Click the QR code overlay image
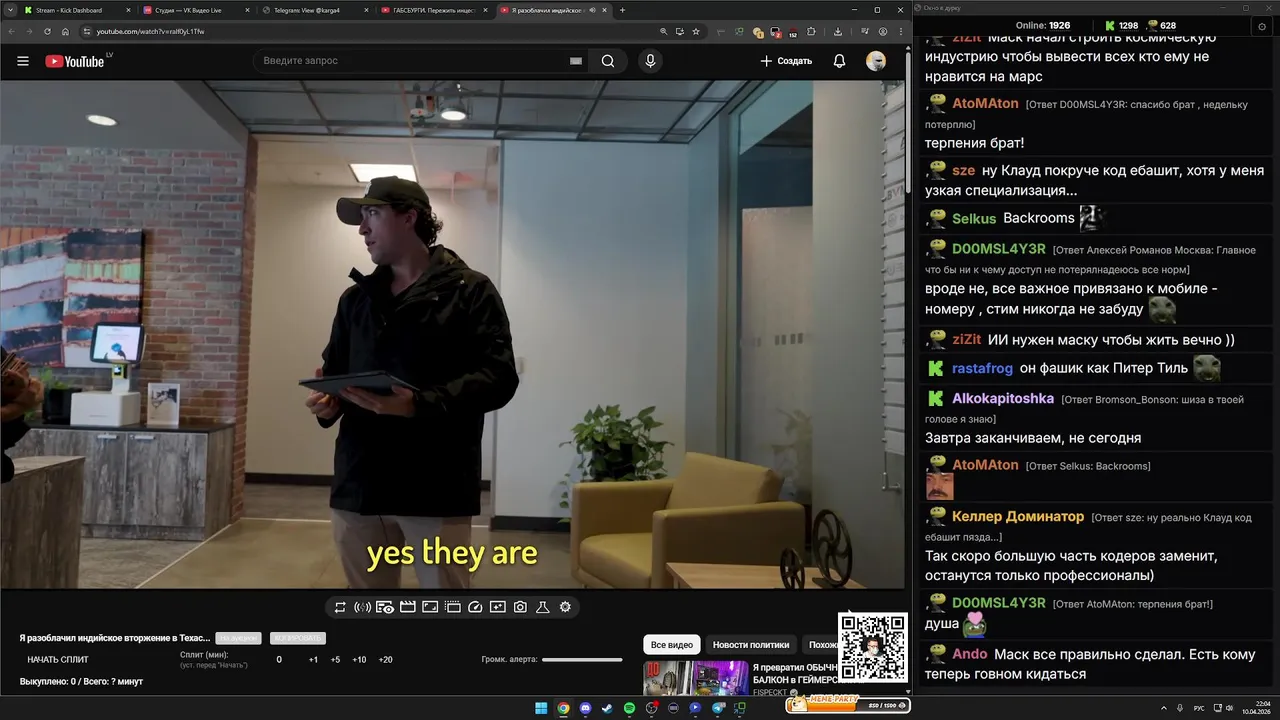This screenshot has width=1280, height=720. click(873, 647)
